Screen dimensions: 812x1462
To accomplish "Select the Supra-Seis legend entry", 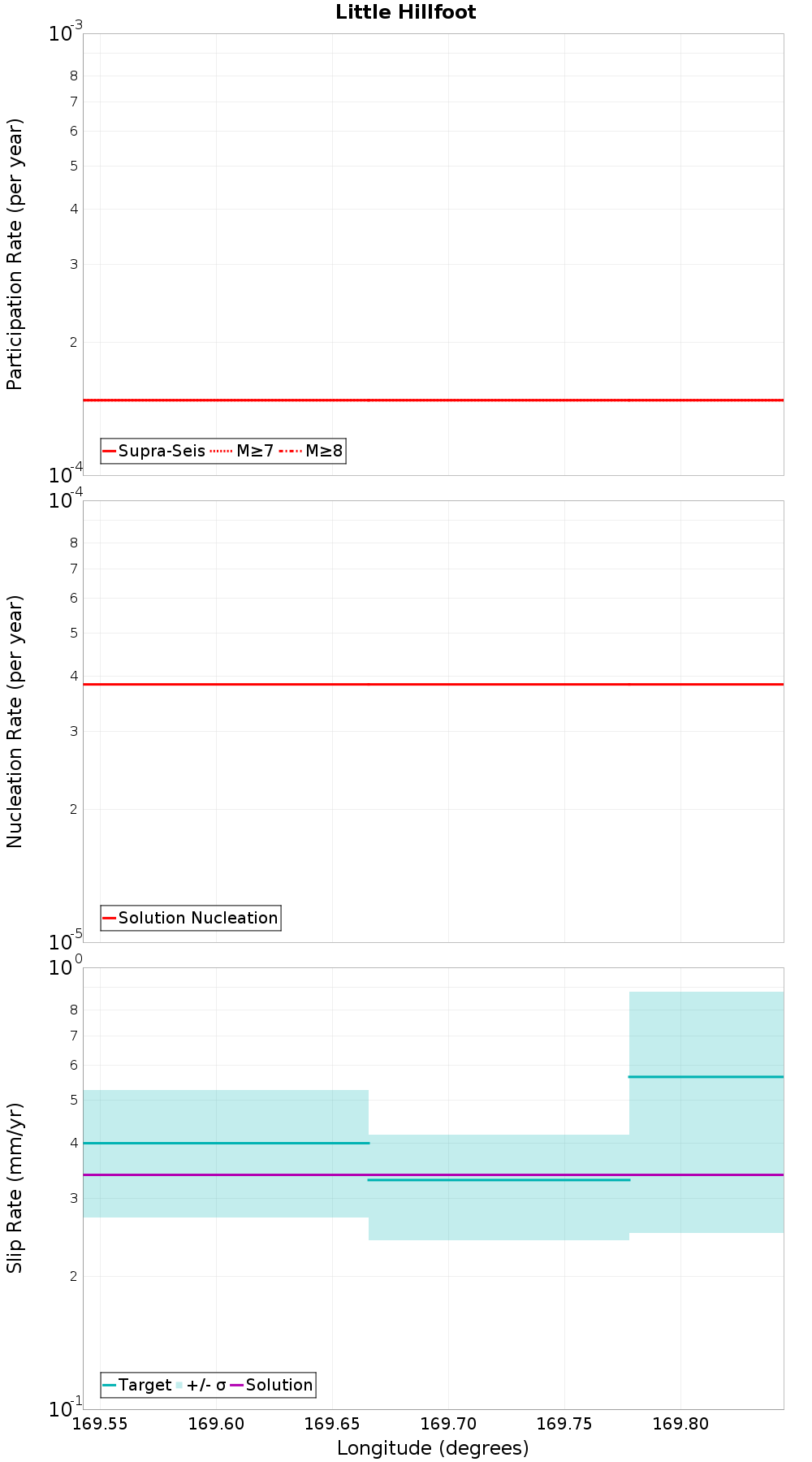I will pos(154,451).
